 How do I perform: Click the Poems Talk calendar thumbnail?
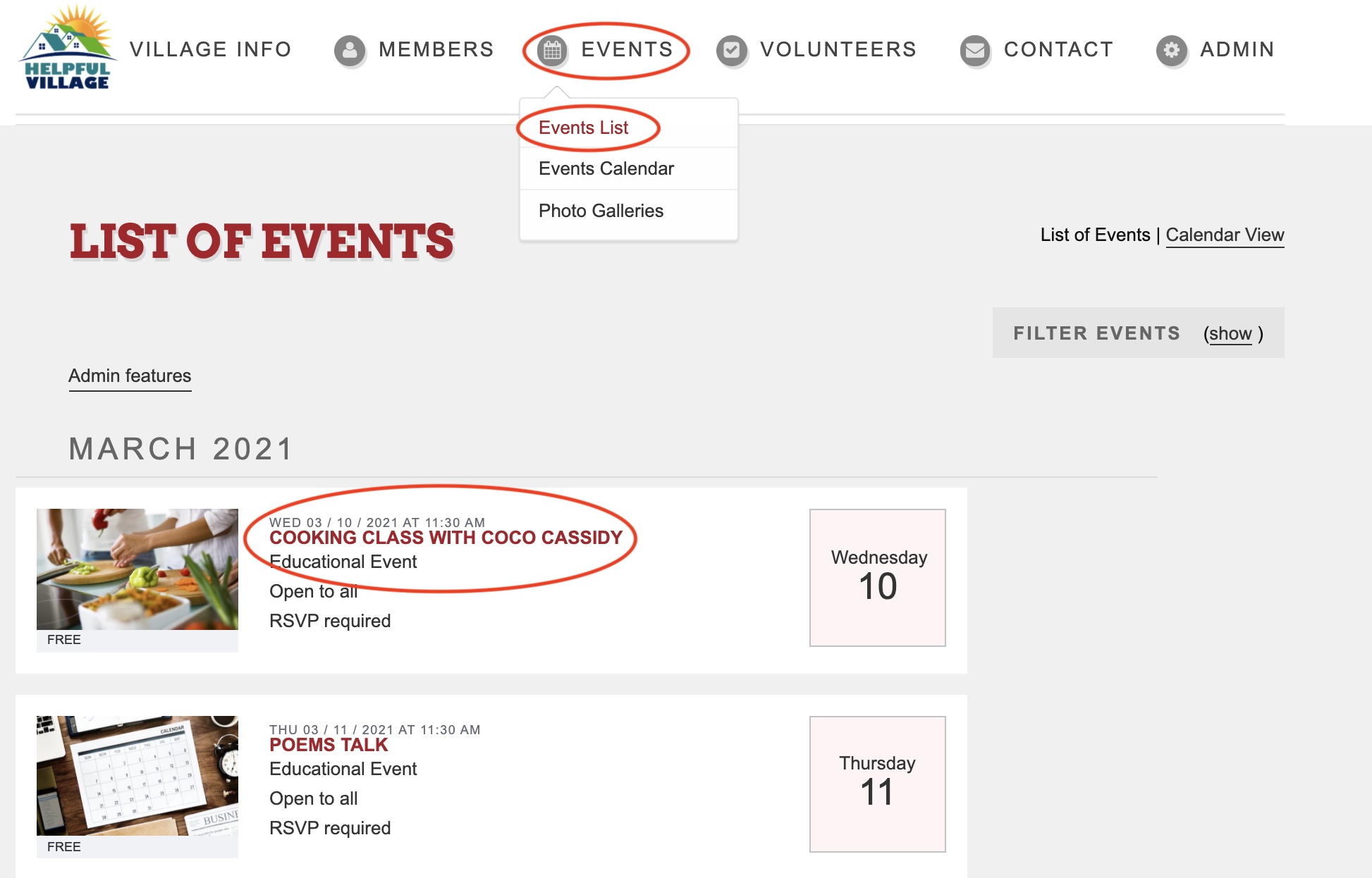(137, 776)
